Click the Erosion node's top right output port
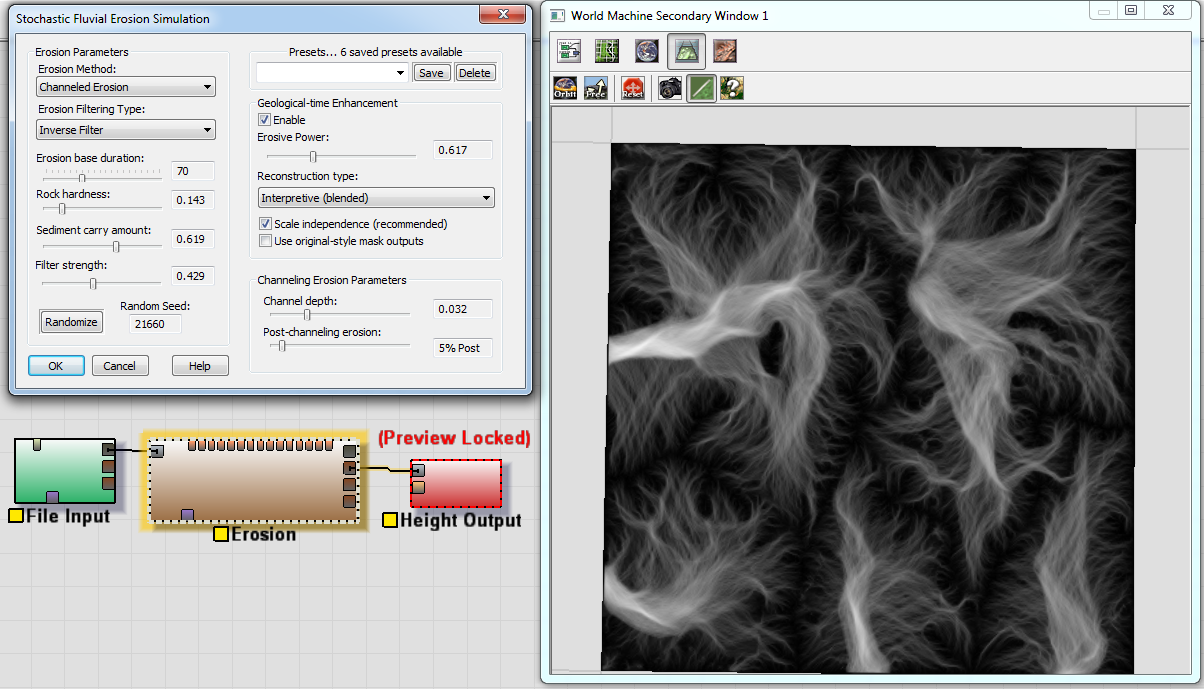Viewport: 1204px width, 689px height. click(349, 451)
